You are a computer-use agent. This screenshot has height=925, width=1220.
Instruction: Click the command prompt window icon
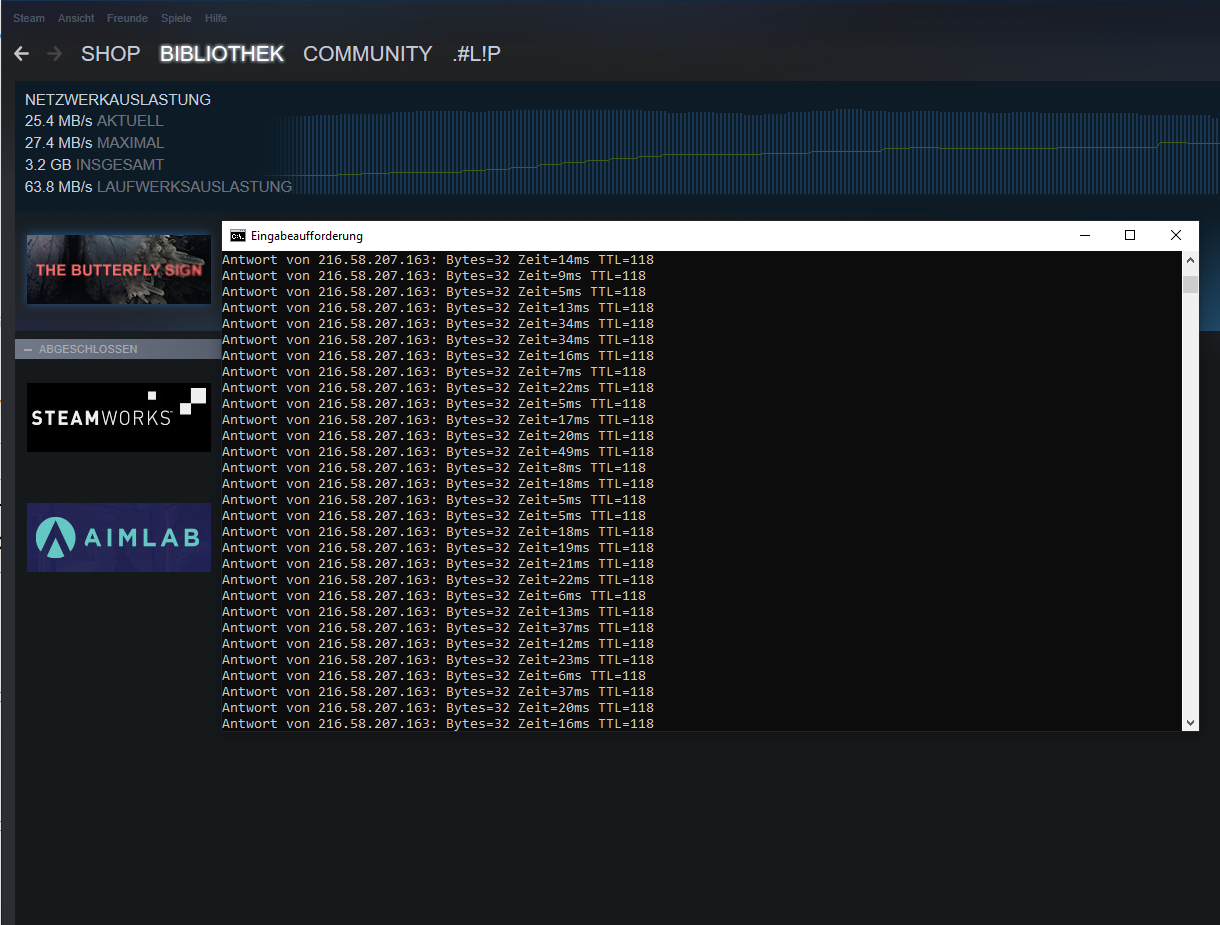click(238, 236)
